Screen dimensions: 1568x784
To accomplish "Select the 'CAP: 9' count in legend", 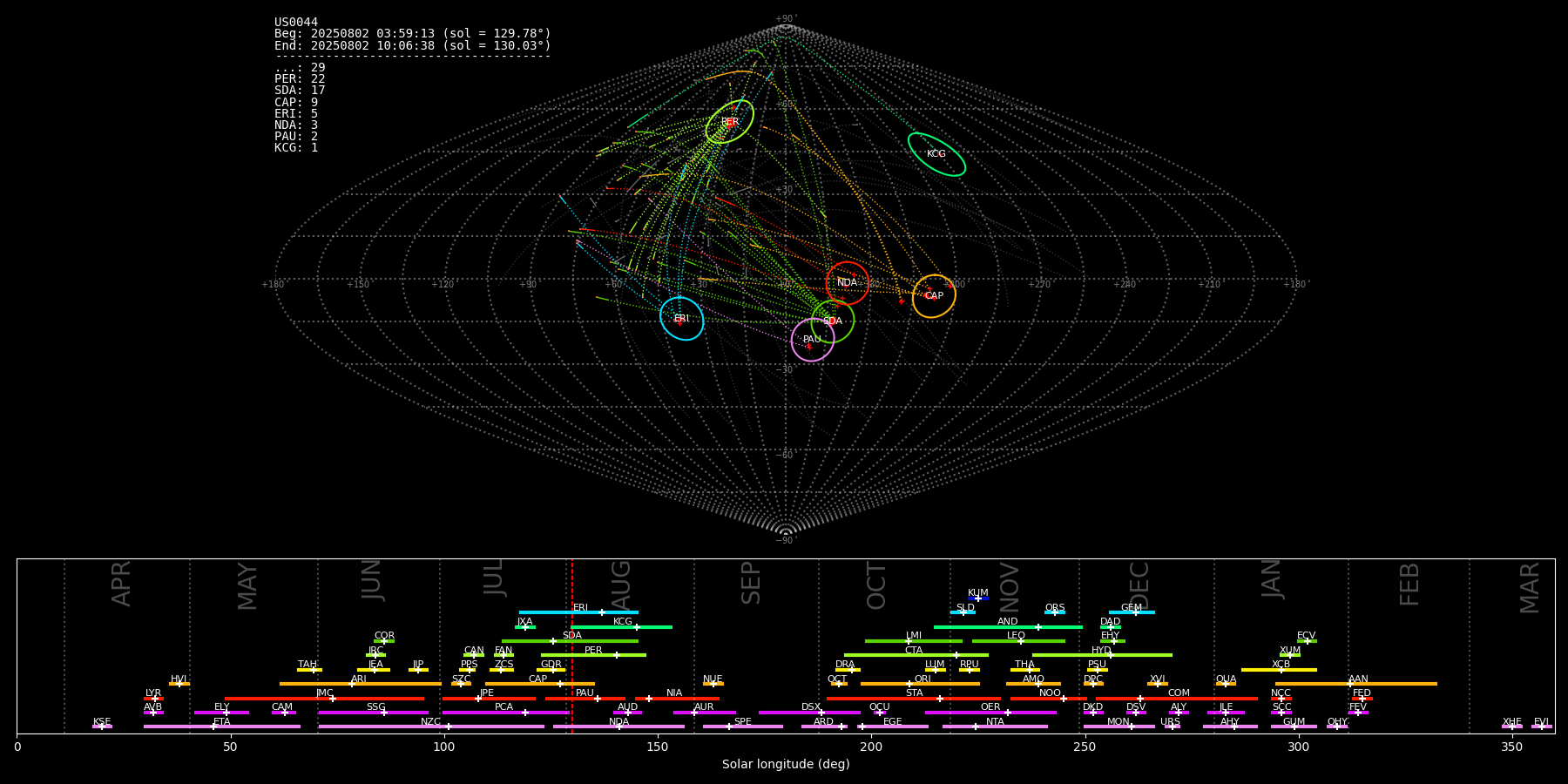I will [296, 102].
